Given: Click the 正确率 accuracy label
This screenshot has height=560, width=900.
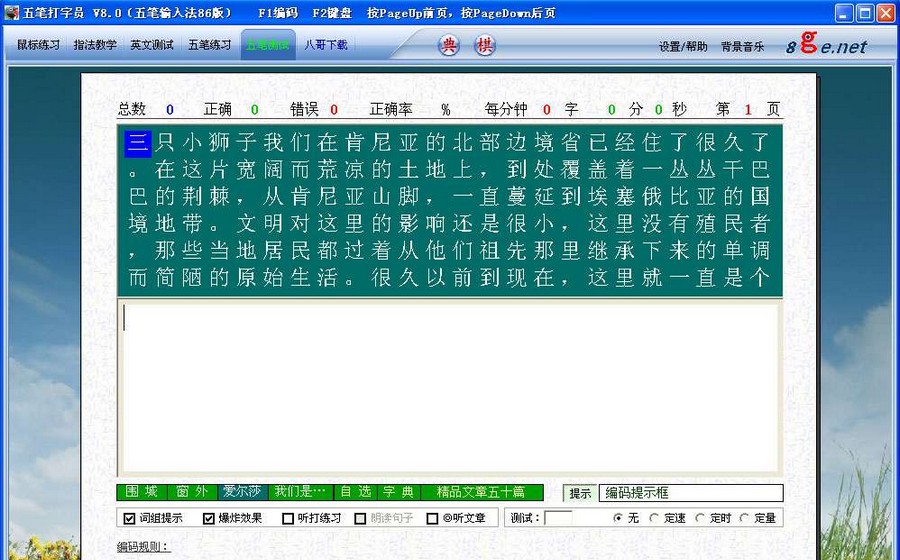Looking at the screenshot, I should (391, 109).
